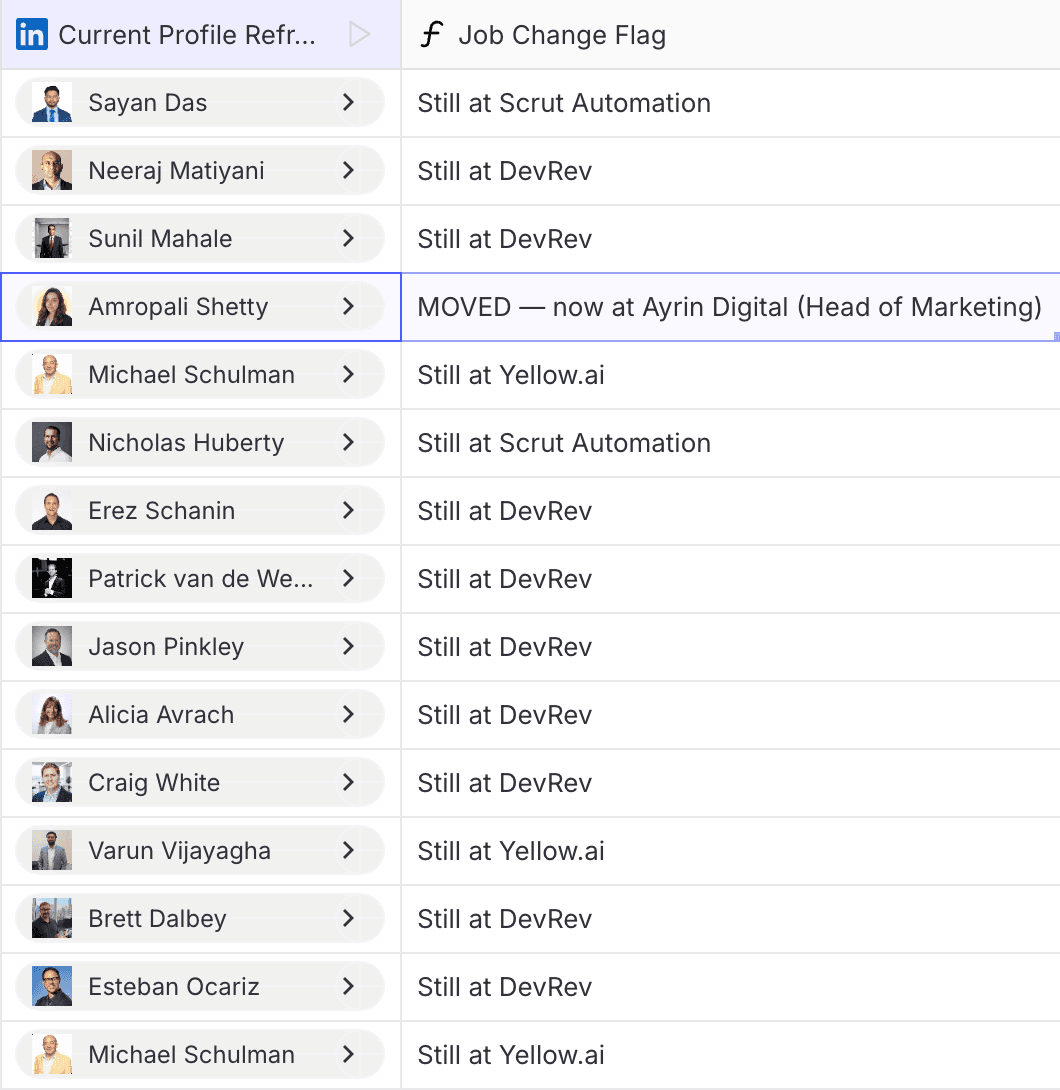Screen dimensions: 1060x1090
Task: Expand the Erez Schanin row chevron
Action: 349,510
